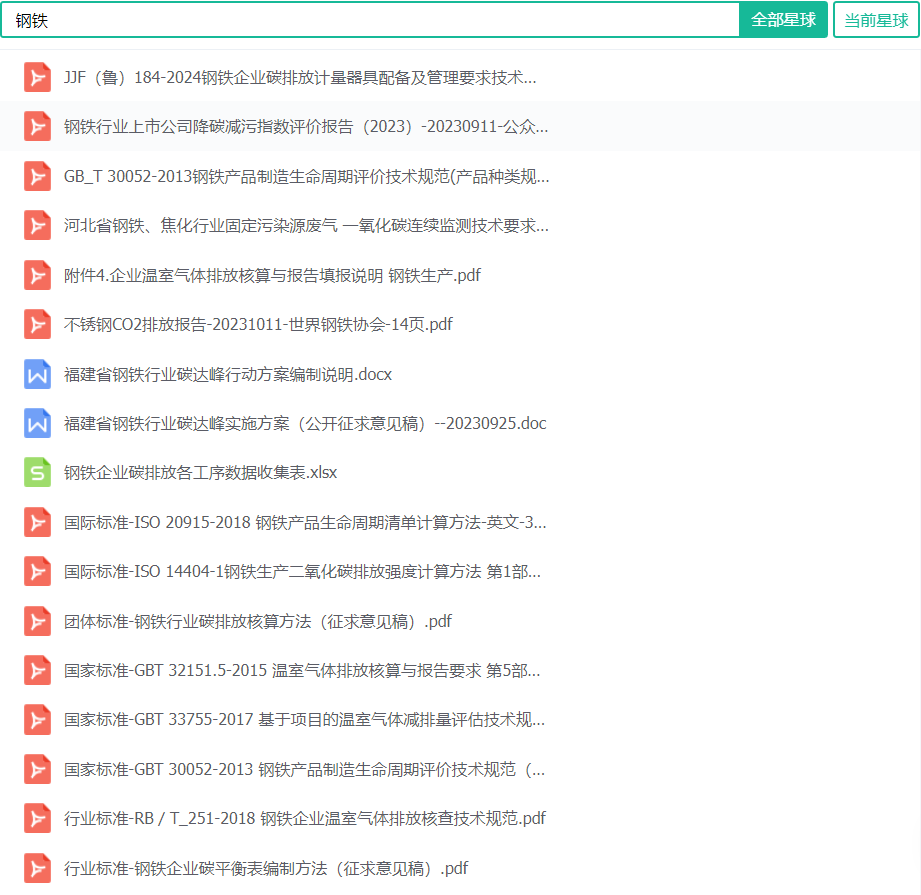Click PDF icon for 河北省钢铁、焦化行业 file

click(x=37, y=226)
